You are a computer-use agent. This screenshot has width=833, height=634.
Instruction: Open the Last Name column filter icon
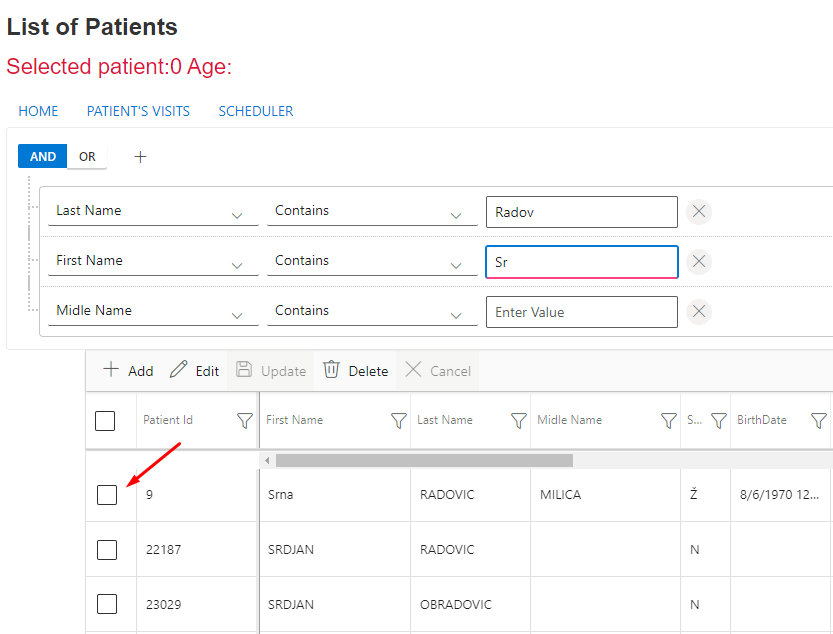(518, 421)
